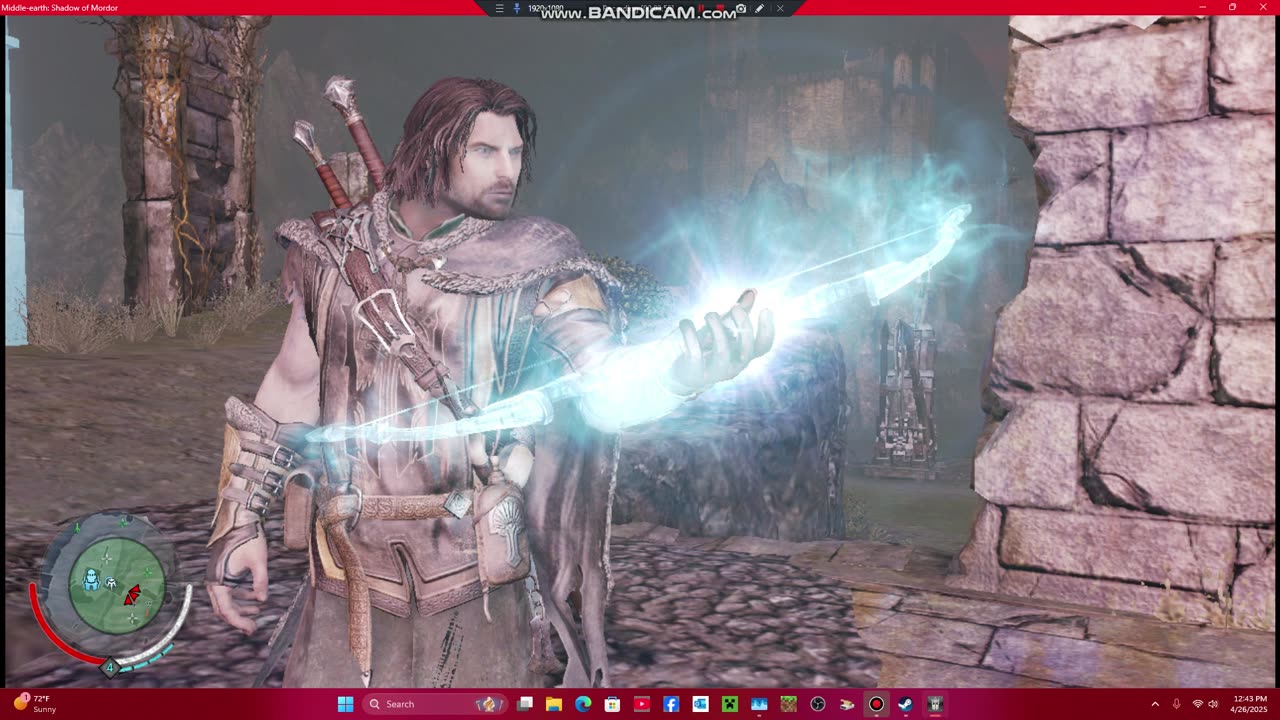Open the taskbar app left of Bandicam
The width and height of the screenshot is (1280, 720).
pyautogui.click(x=847, y=704)
